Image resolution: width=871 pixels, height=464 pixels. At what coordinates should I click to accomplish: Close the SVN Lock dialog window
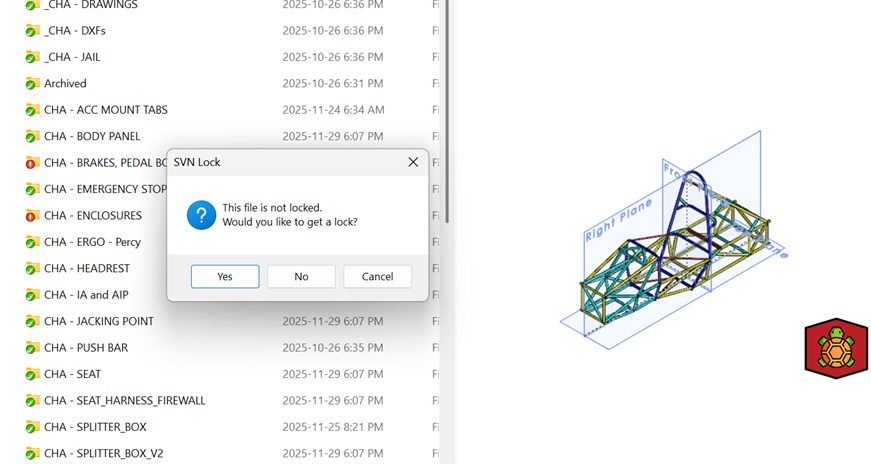(x=413, y=162)
